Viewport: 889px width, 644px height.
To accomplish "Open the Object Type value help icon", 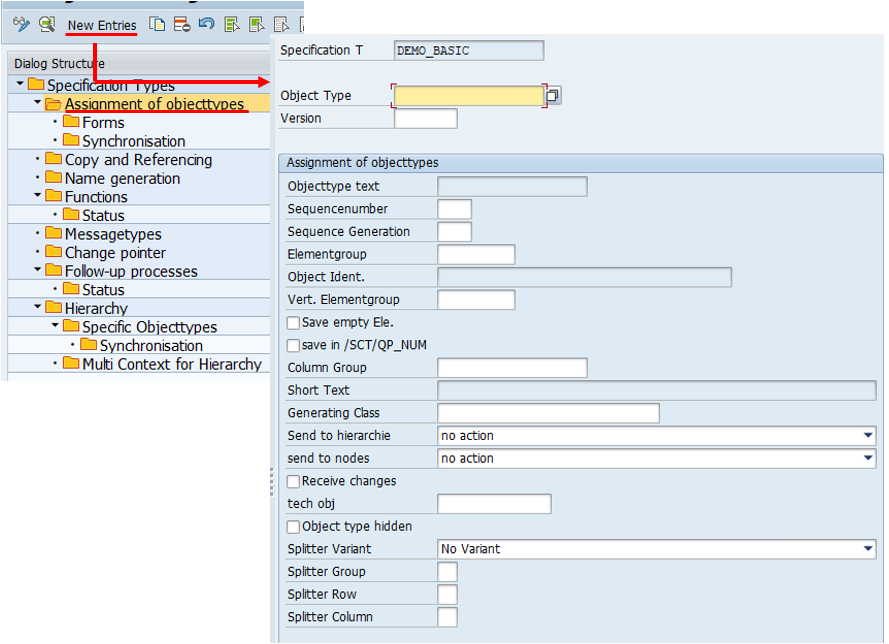I will 552,96.
